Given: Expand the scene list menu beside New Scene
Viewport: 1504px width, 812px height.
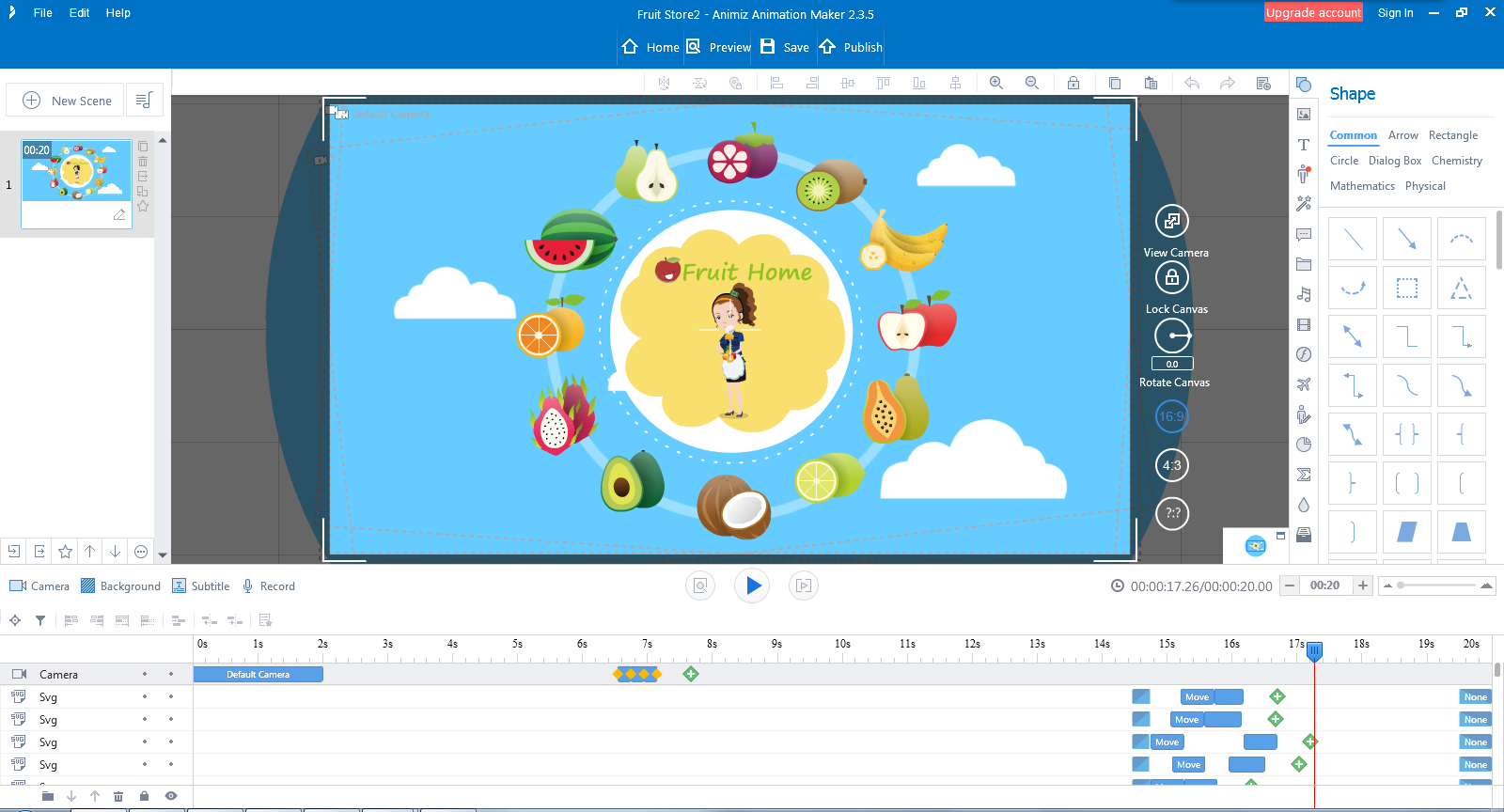Looking at the screenshot, I should pos(144,100).
